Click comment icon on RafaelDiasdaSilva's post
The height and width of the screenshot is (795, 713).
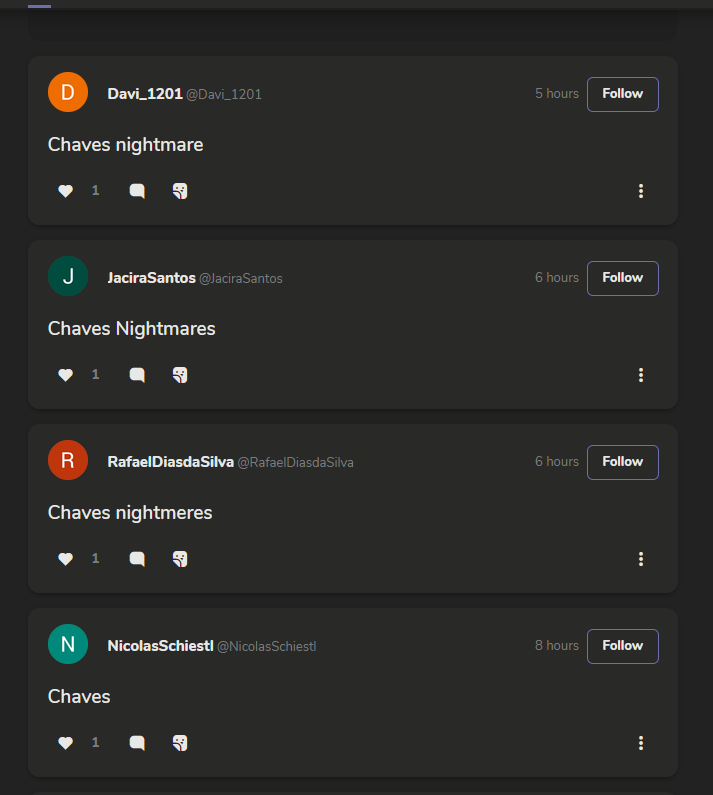pyautogui.click(x=137, y=559)
